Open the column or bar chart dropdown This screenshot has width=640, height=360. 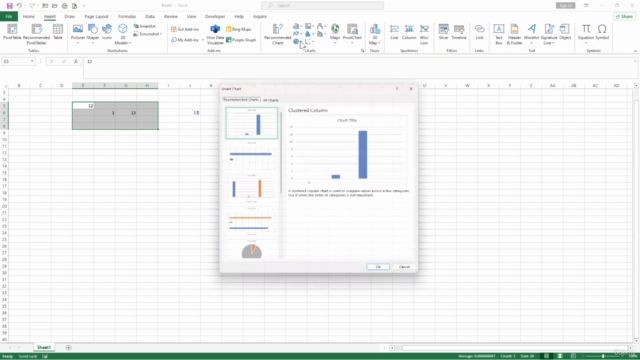297,26
